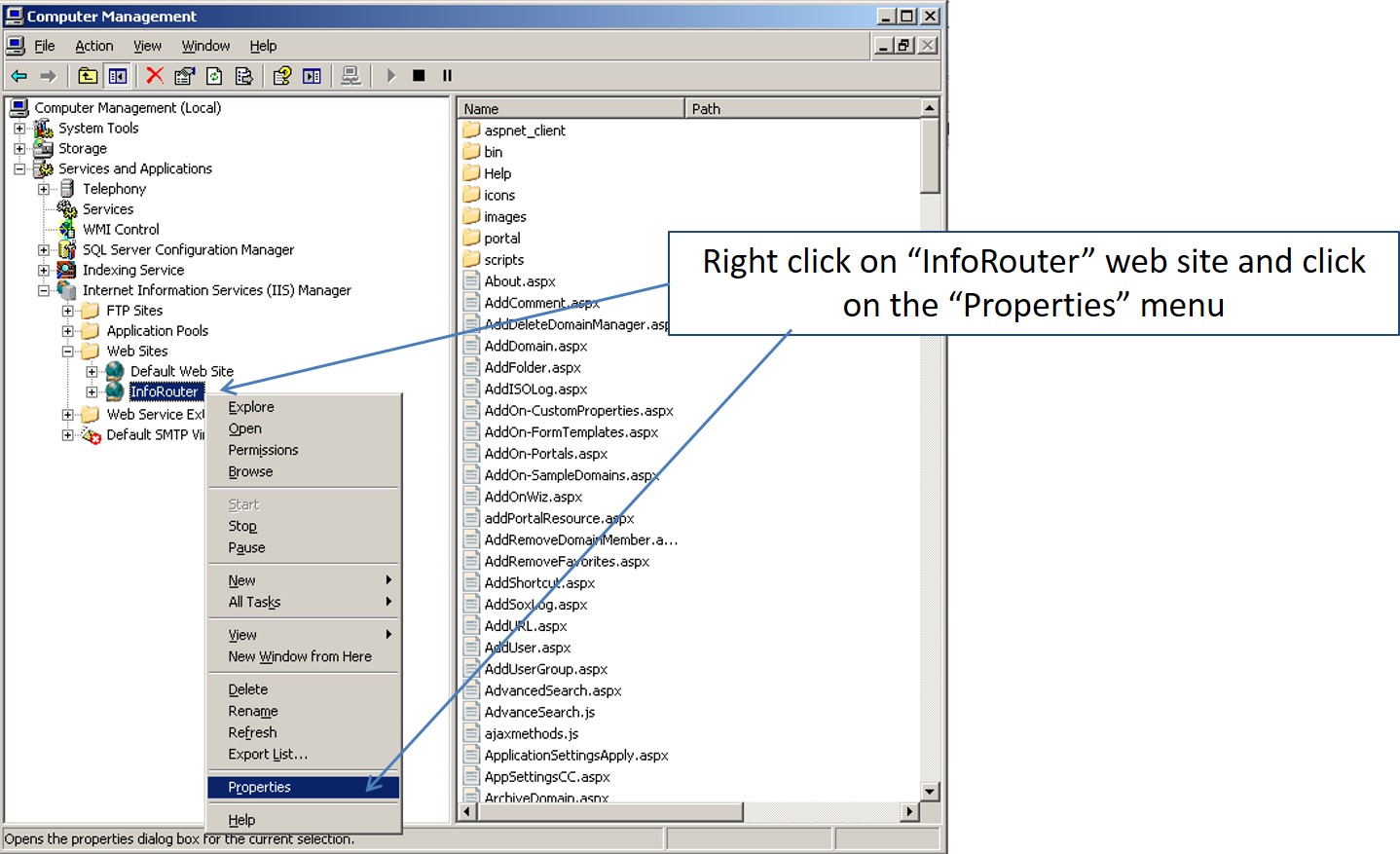Toggle the Show/Hide Console Tree icon
The width and height of the screenshot is (1400, 854).
tap(118, 76)
